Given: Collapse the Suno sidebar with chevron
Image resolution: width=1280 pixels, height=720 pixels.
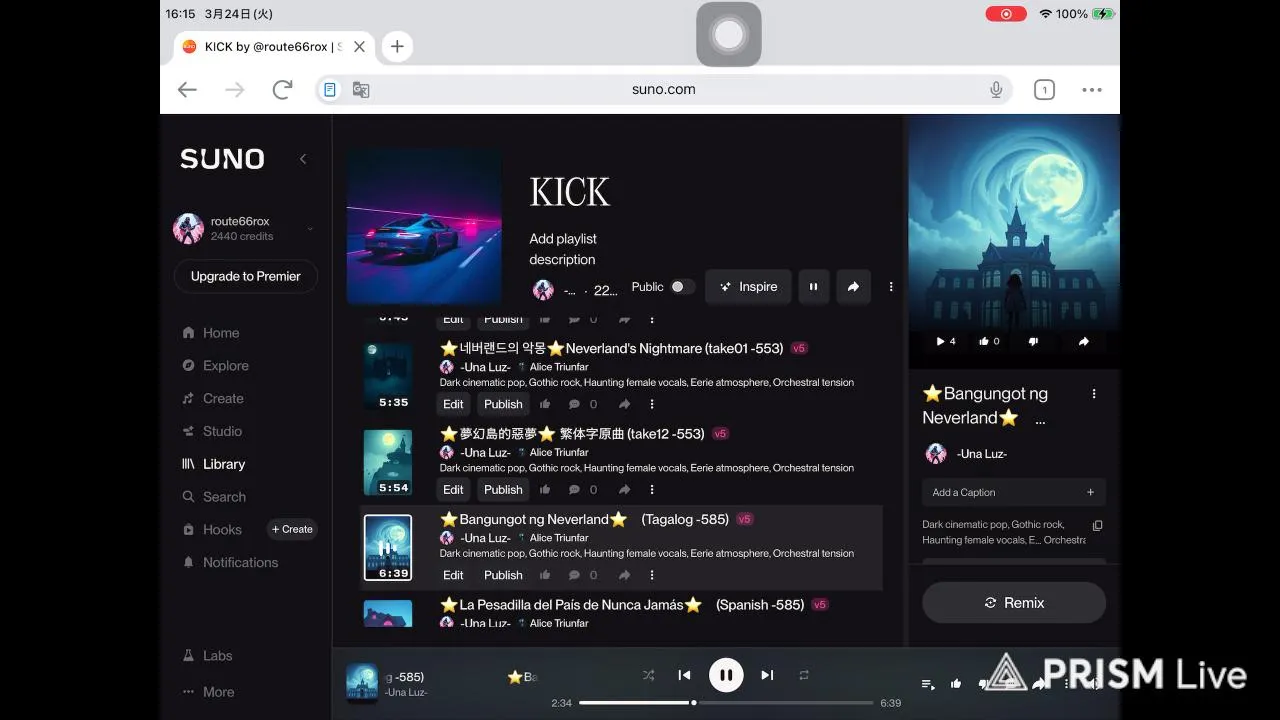Looking at the screenshot, I should pyautogui.click(x=303, y=159).
